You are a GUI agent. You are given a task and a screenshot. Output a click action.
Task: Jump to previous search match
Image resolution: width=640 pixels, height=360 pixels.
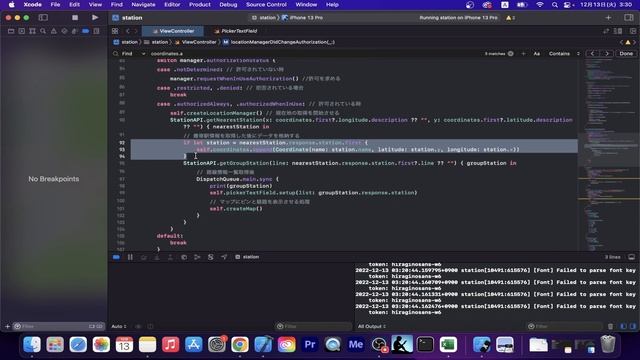(592, 53)
